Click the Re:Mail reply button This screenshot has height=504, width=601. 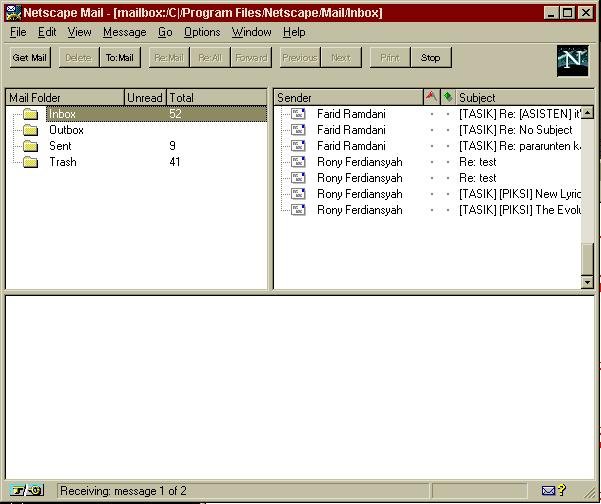coord(169,57)
